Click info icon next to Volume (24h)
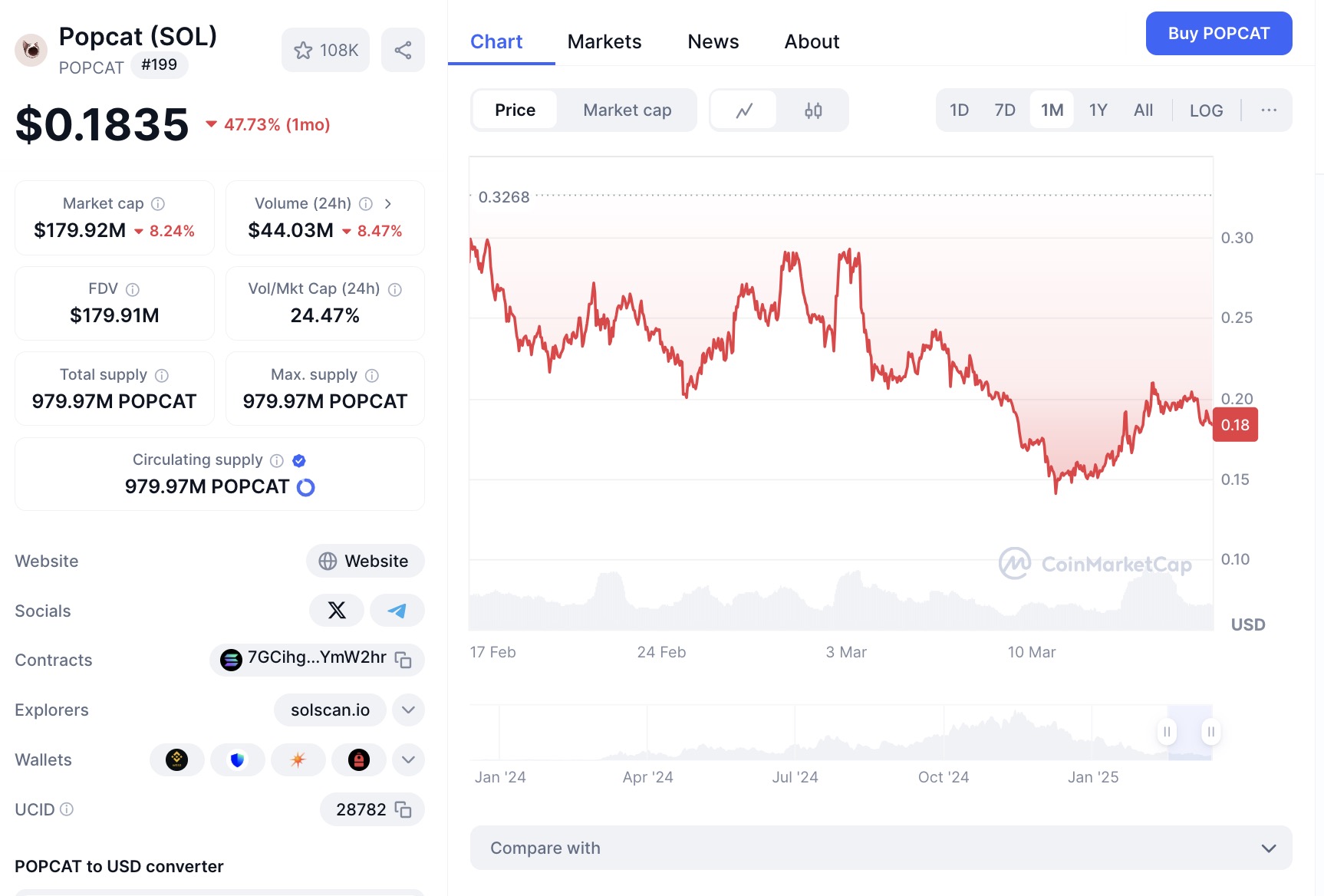Viewport: 1324px width, 896px height. pyautogui.click(x=366, y=204)
